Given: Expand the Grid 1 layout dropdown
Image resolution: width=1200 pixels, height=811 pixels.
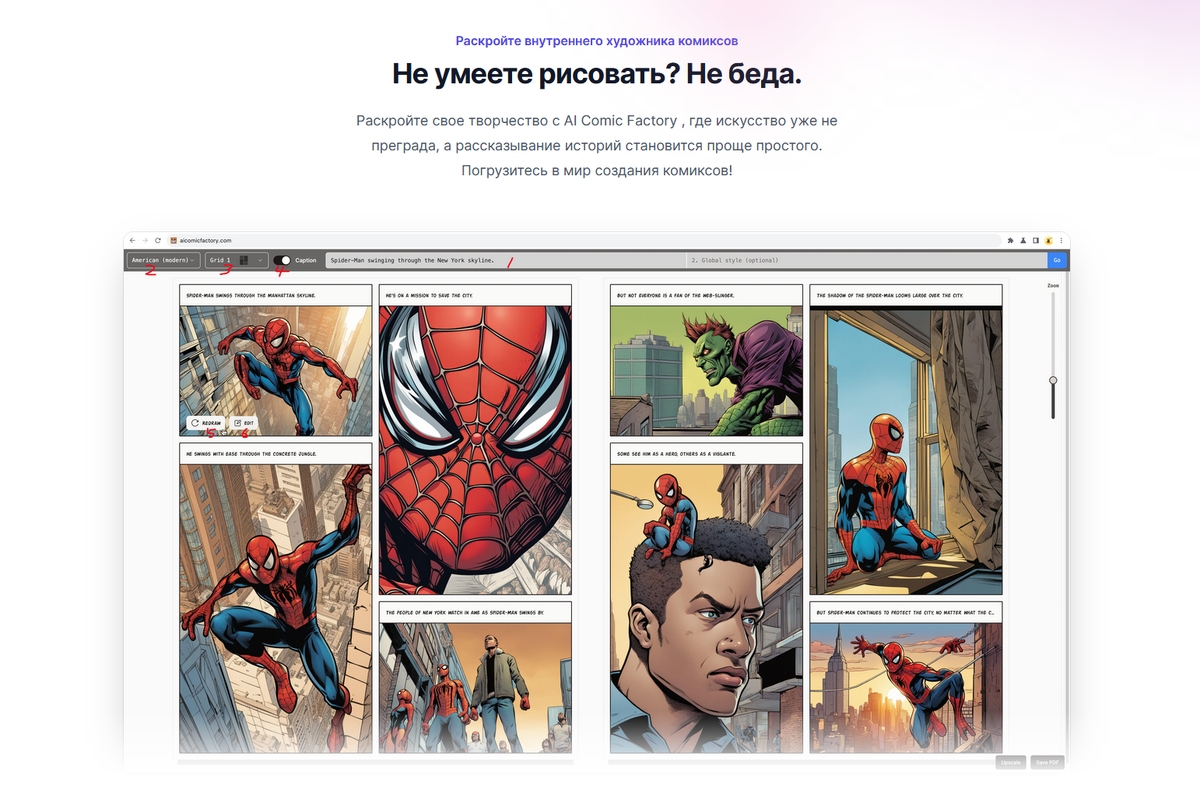Looking at the screenshot, I should click(236, 260).
